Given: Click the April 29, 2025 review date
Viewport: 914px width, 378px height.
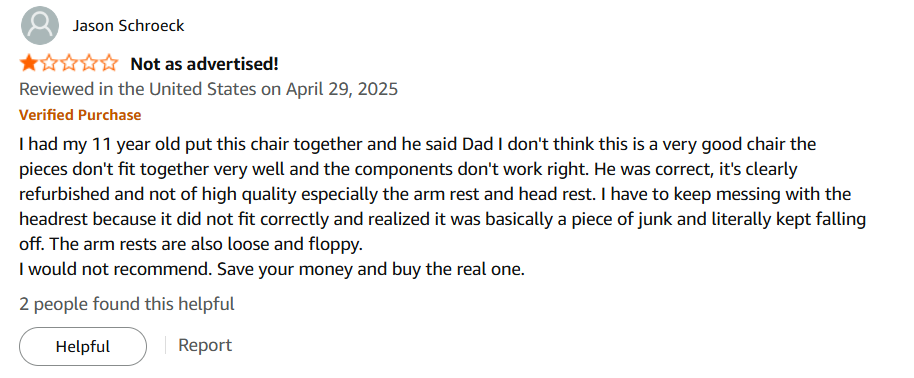Looking at the screenshot, I should (x=342, y=89).
